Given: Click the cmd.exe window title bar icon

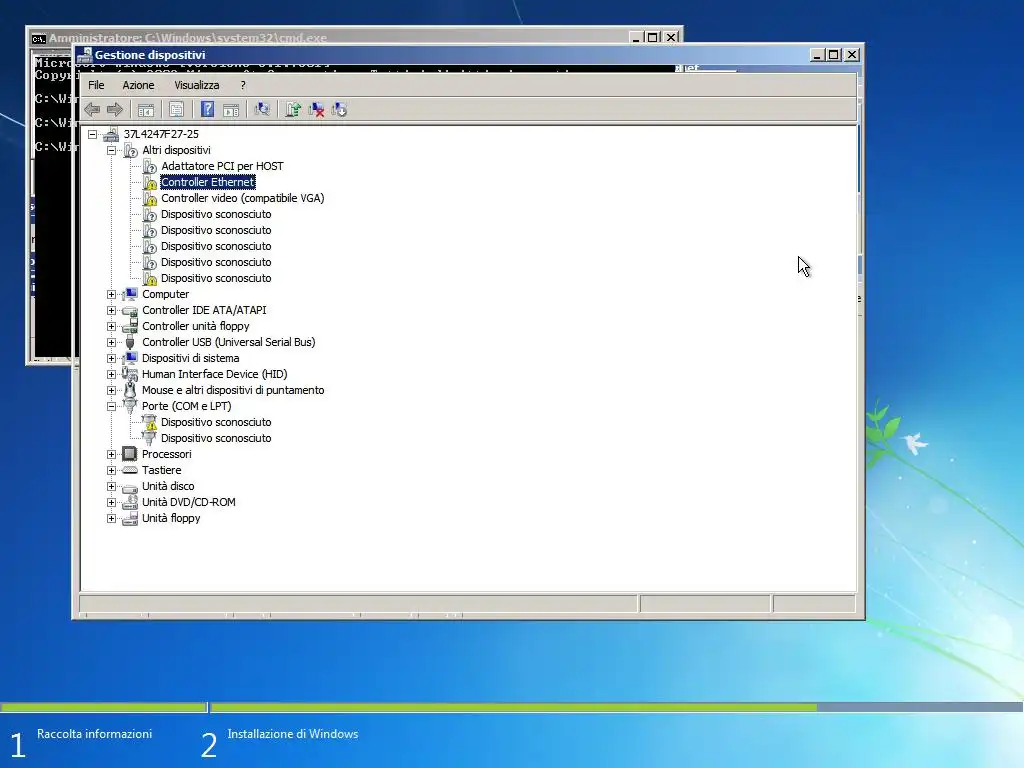Looking at the screenshot, I should [39, 38].
